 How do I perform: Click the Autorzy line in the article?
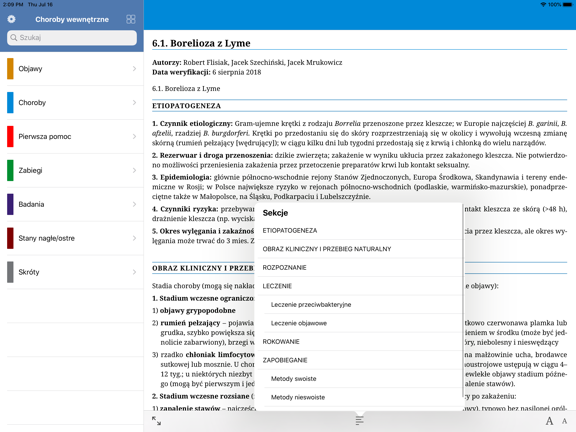[247, 62]
